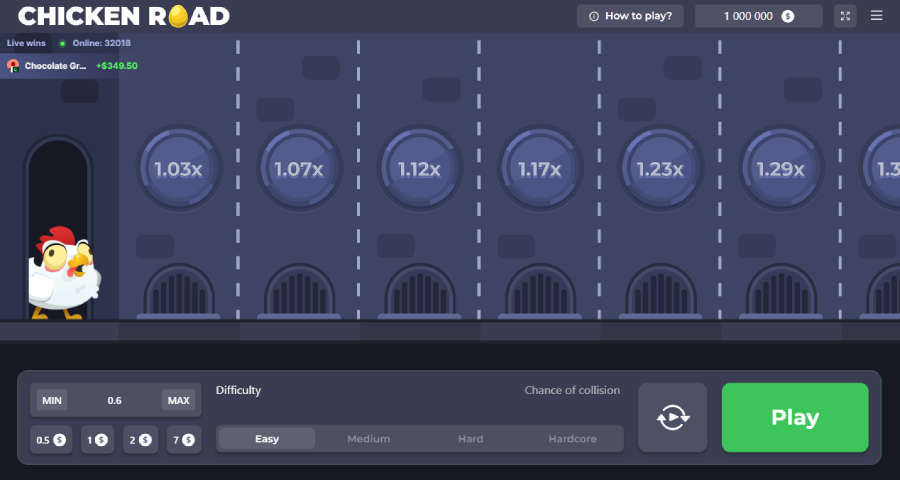Click the auto-play cycle icon button

(673, 418)
